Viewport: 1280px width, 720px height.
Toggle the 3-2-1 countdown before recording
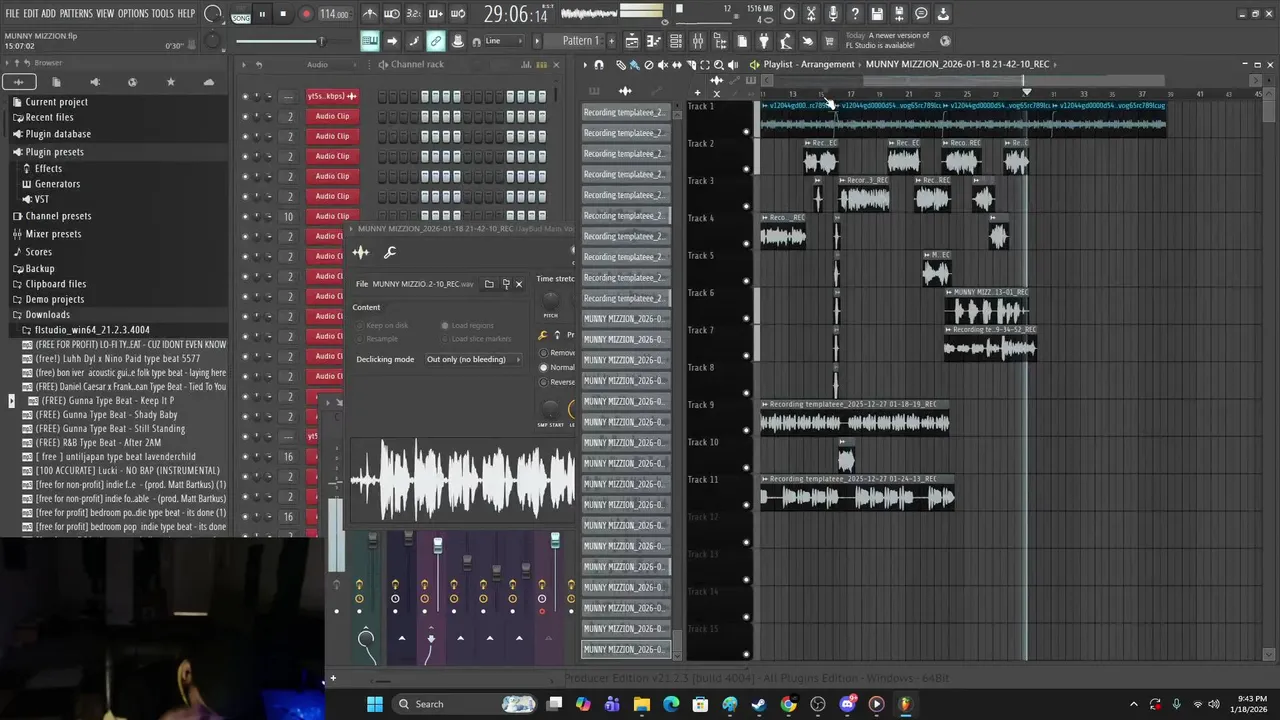click(414, 14)
